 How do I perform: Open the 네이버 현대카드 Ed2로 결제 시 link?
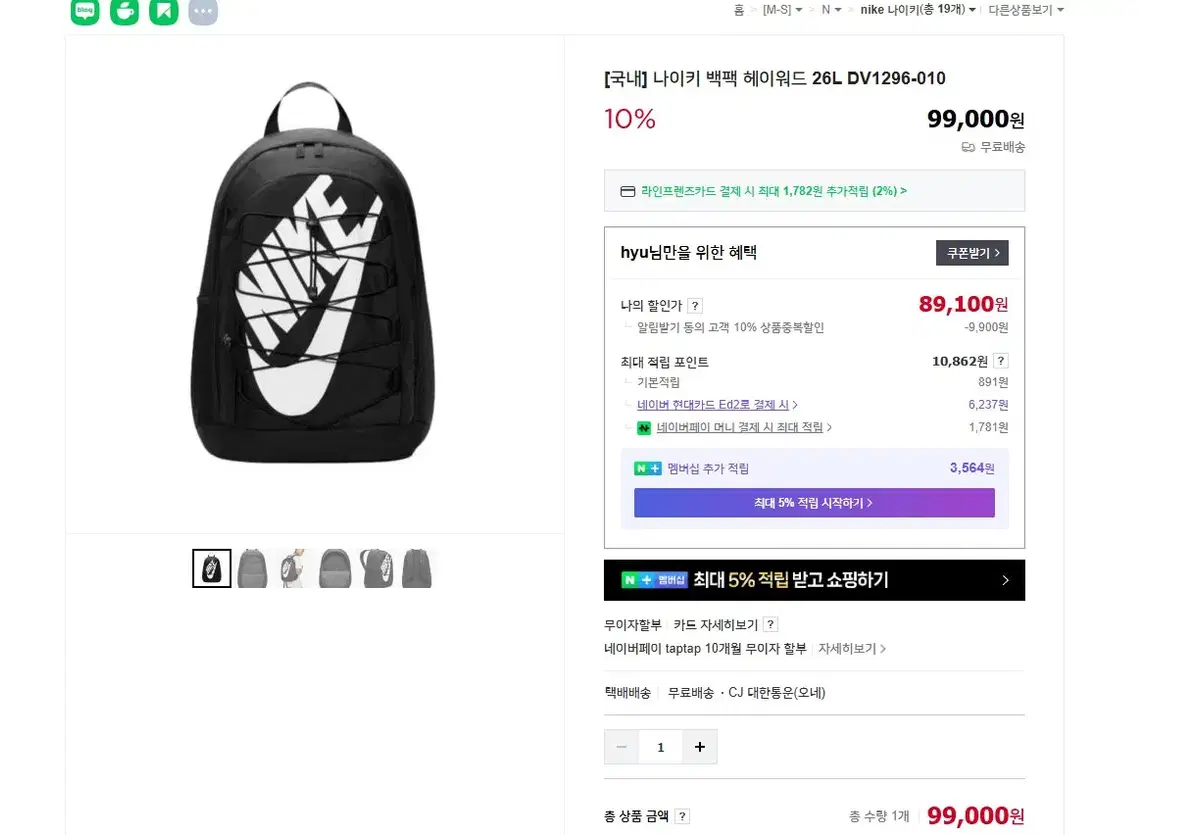tap(712, 404)
